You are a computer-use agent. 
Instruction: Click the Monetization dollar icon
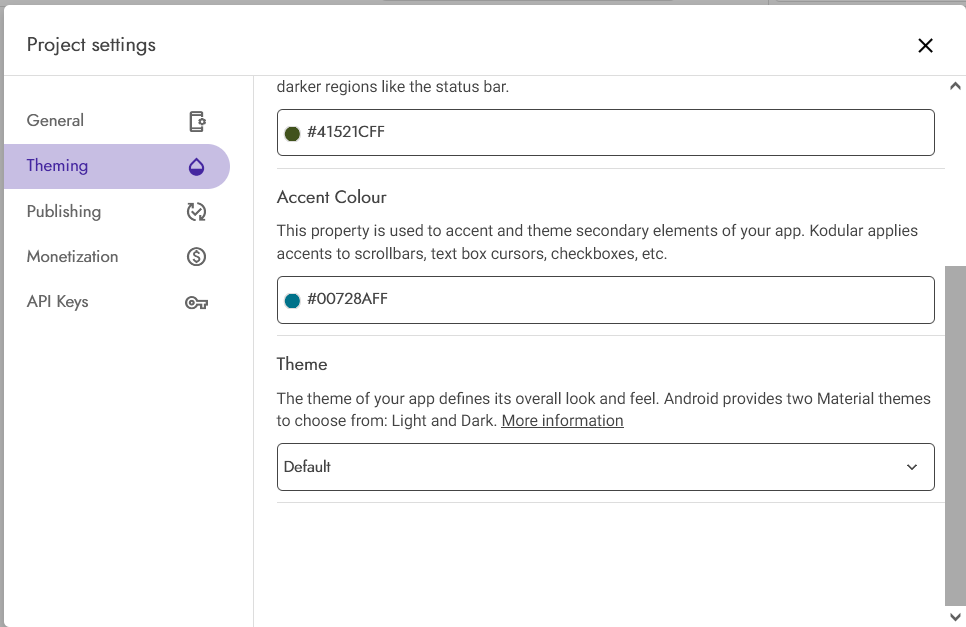pyautogui.click(x=197, y=256)
